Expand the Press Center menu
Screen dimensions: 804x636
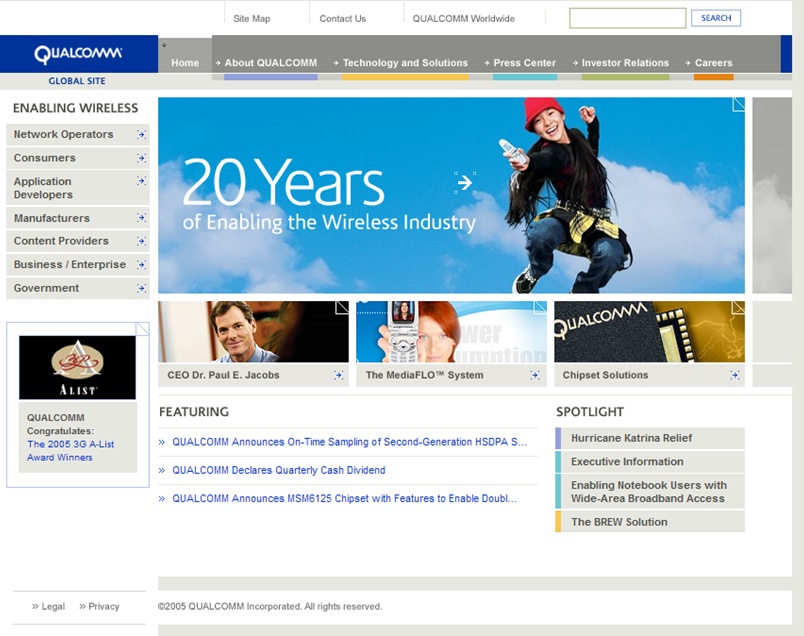[523, 62]
